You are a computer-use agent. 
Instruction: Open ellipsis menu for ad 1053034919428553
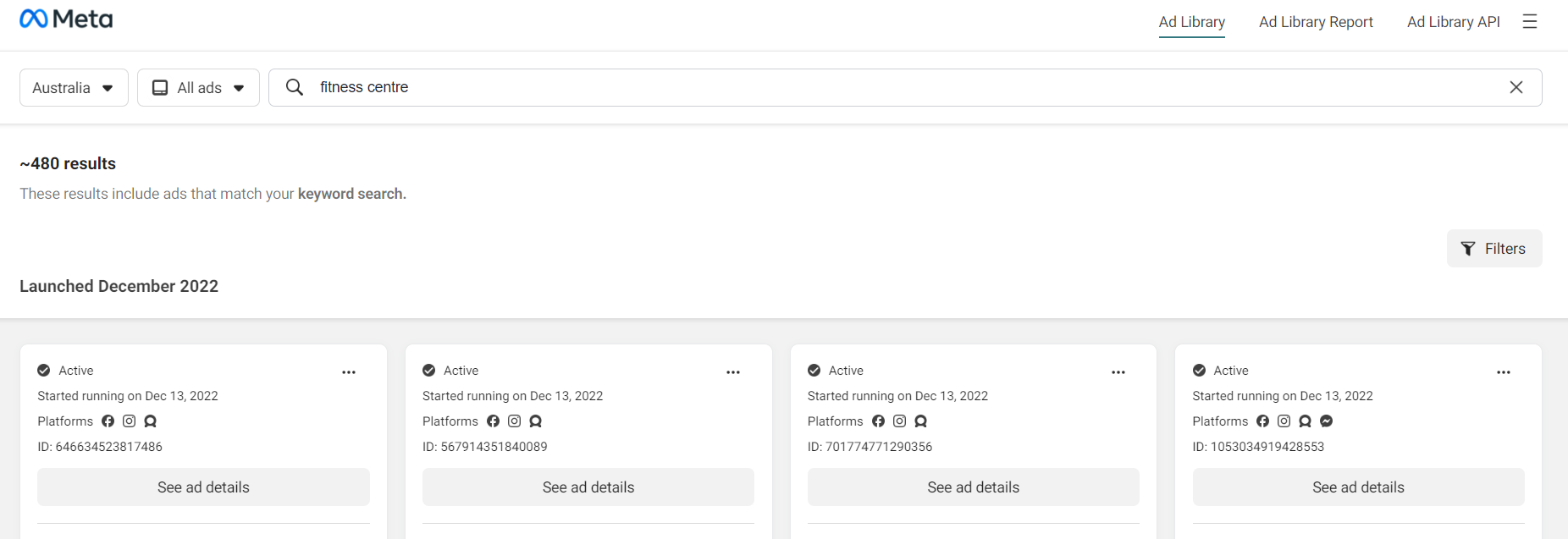[x=1503, y=372]
